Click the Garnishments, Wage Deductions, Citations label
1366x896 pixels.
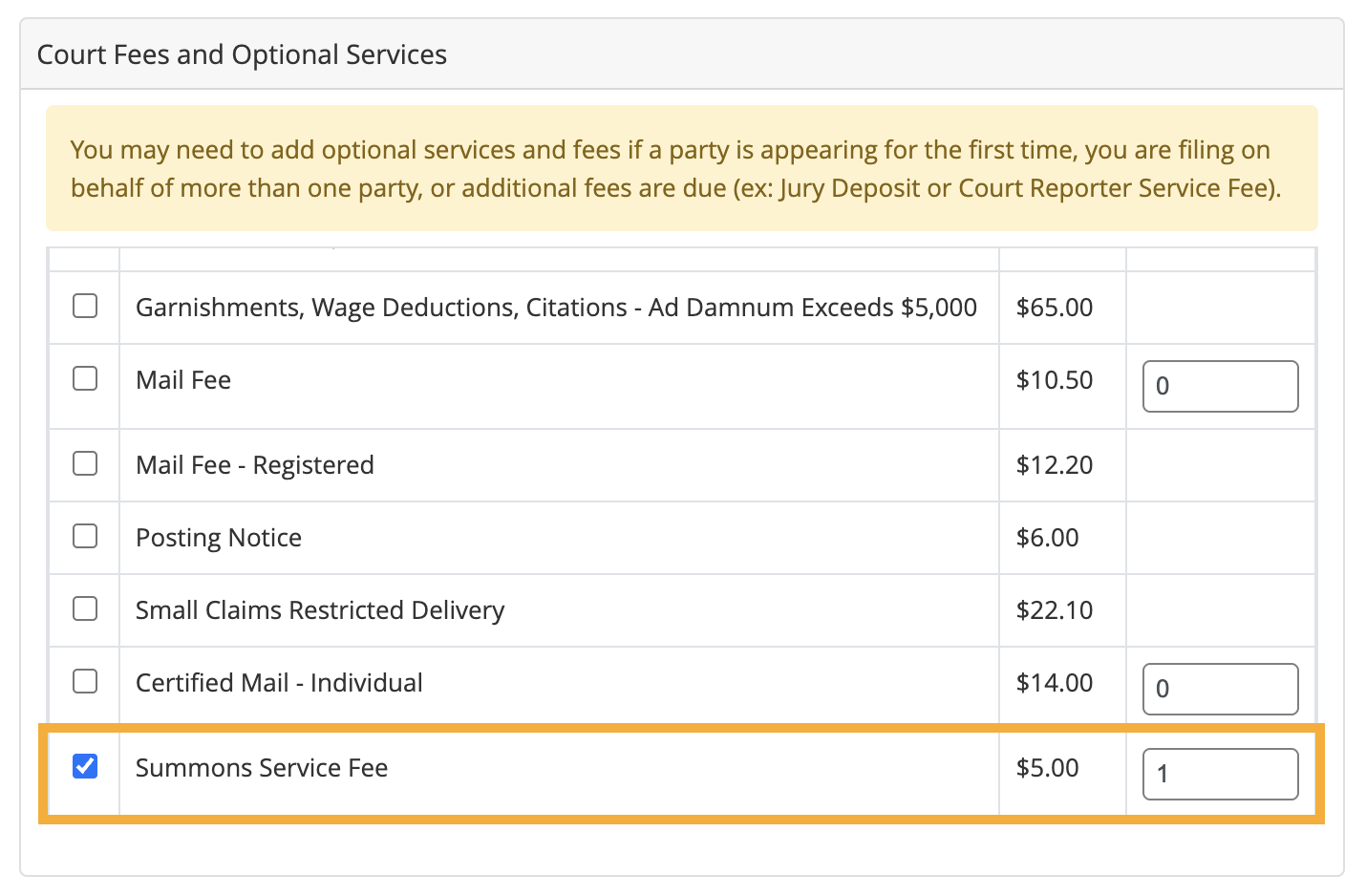click(x=556, y=308)
